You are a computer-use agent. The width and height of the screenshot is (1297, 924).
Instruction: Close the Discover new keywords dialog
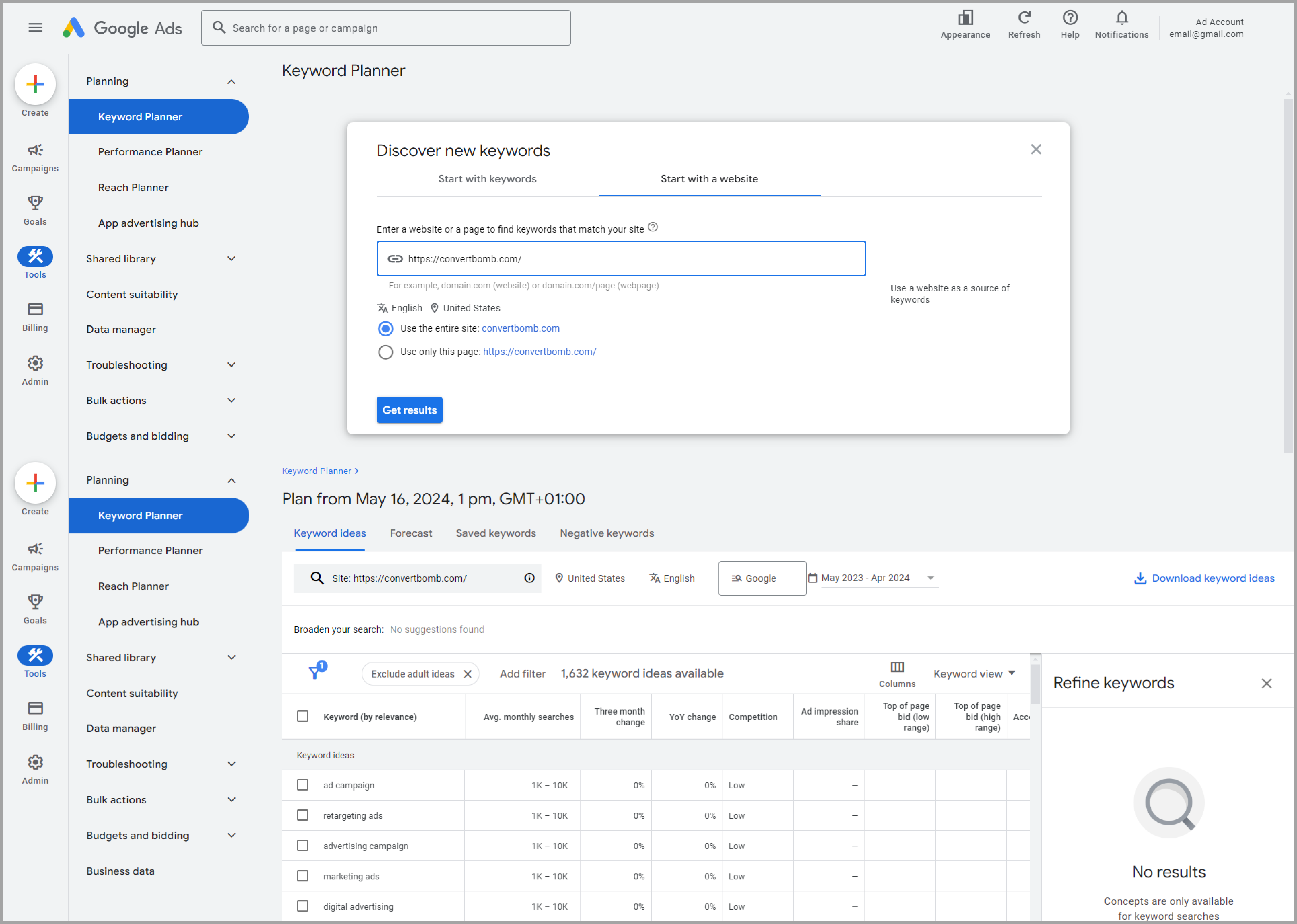coord(1035,149)
